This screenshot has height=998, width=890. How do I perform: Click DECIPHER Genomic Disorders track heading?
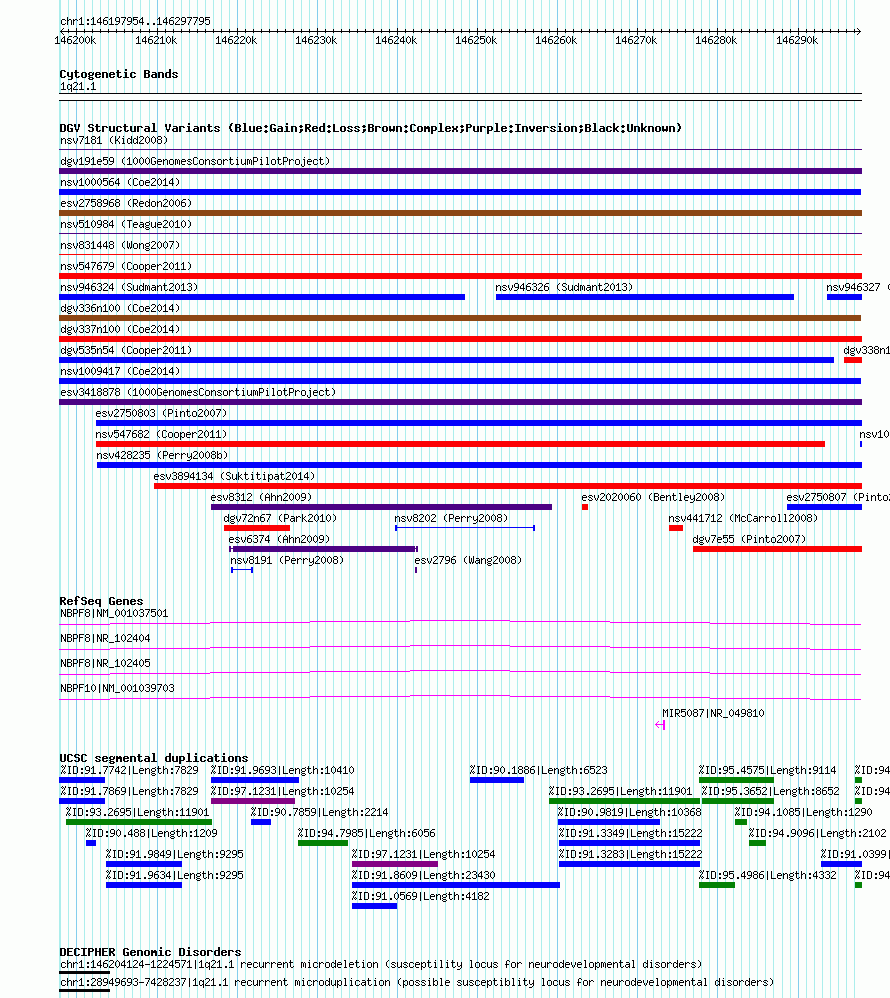(x=150, y=952)
